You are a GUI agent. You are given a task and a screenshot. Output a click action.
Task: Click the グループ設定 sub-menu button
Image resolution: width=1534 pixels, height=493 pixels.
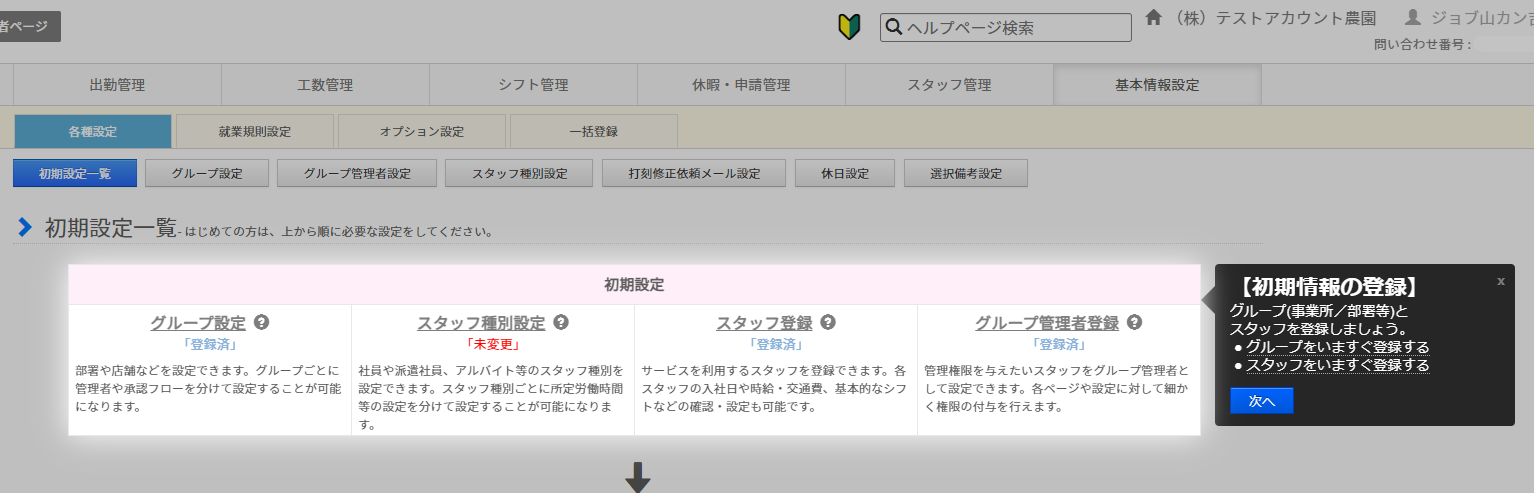tap(207, 173)
